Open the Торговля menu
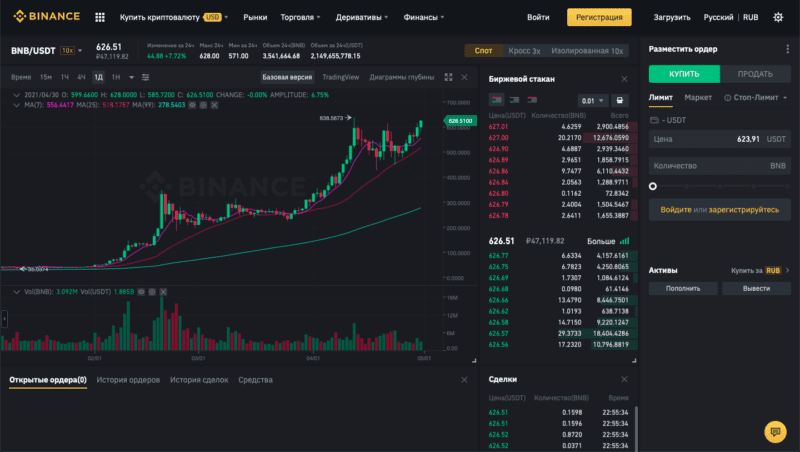The width and height of the screenshot is (800, 452). point(300,17)
